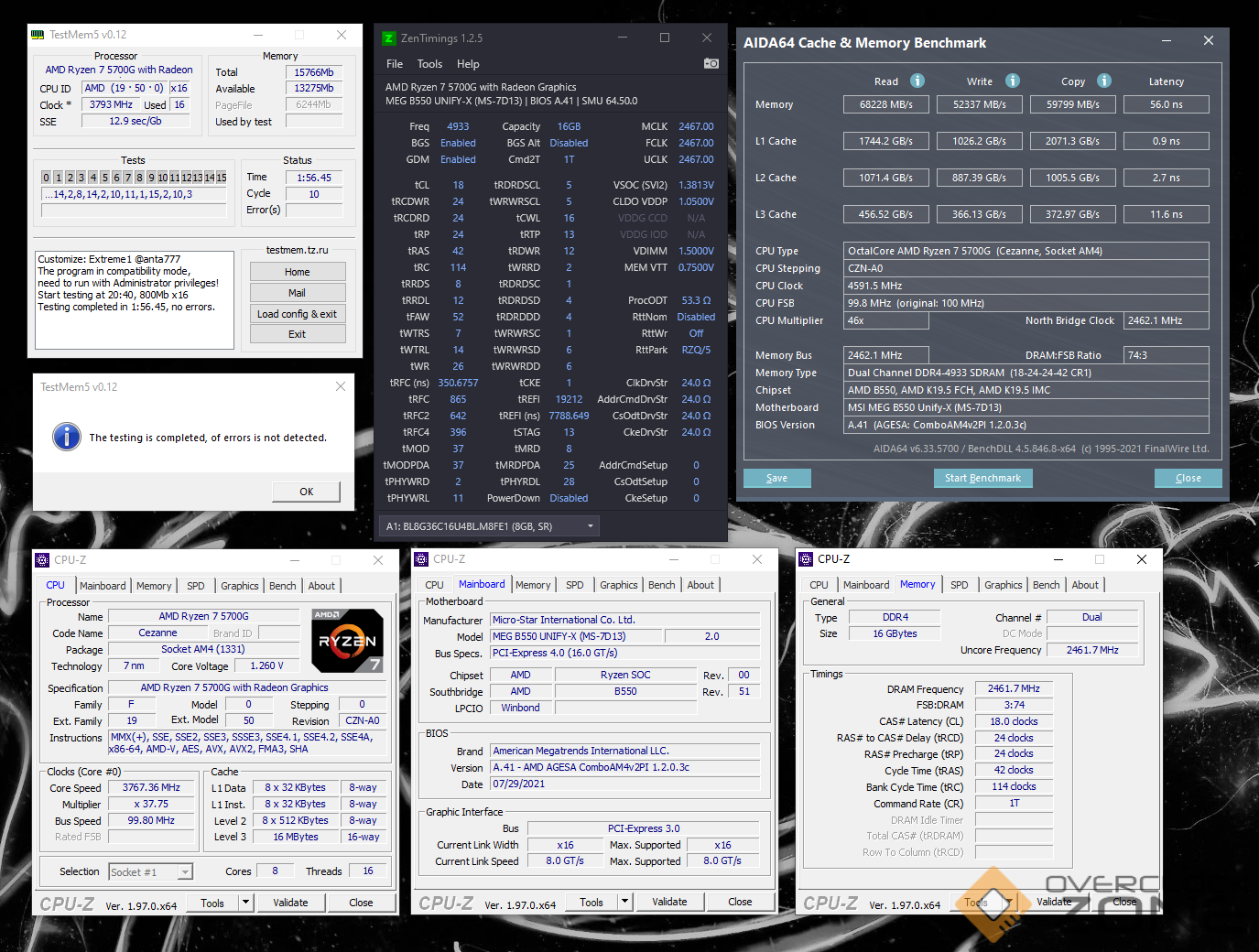This screenshot has width=1259, height=952.
Task: Switch to the Mainboard tab in the CPU-Z Processor window
Action: tap(103, 586)
